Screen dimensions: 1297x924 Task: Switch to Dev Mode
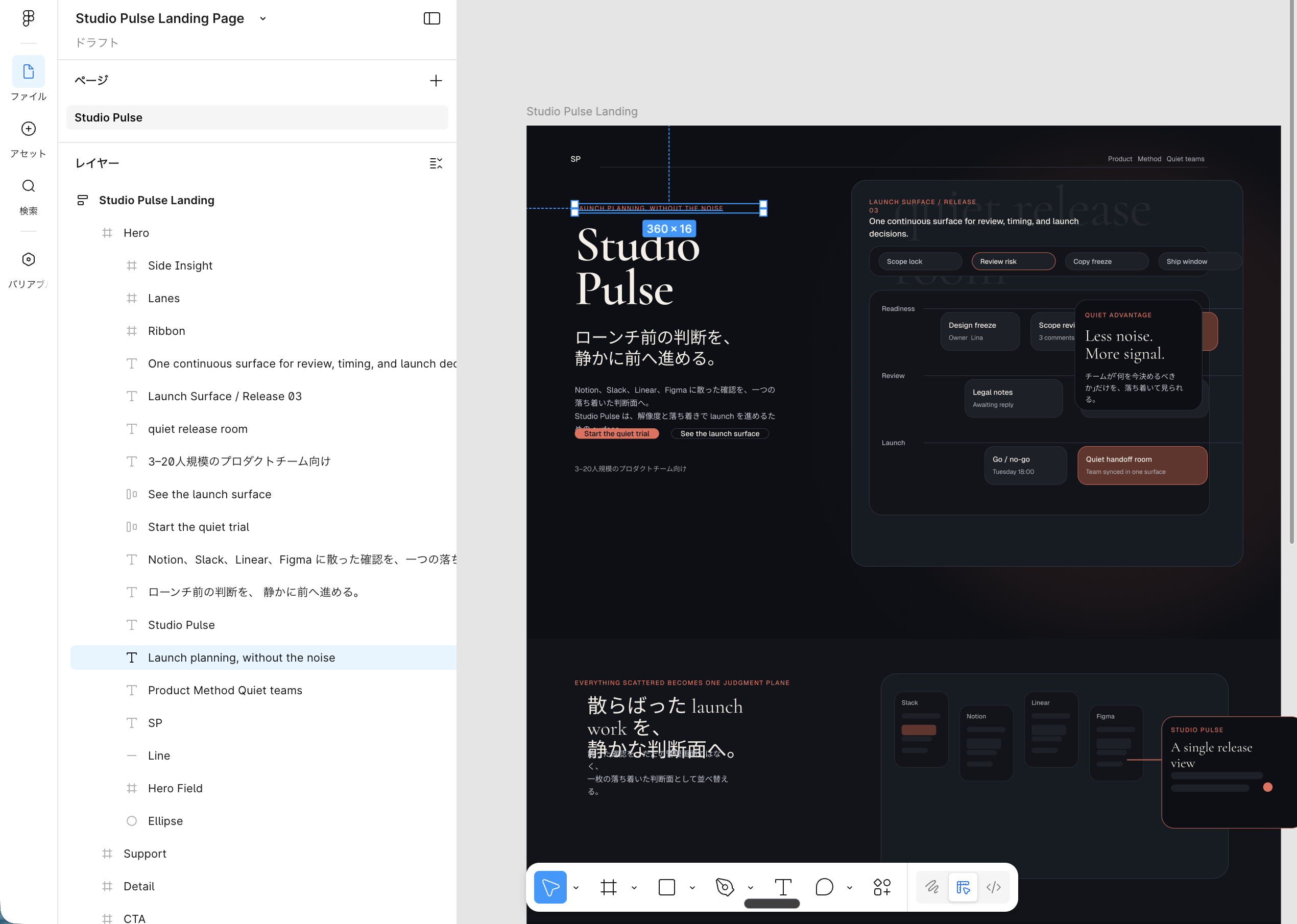[x=994, y=887]
